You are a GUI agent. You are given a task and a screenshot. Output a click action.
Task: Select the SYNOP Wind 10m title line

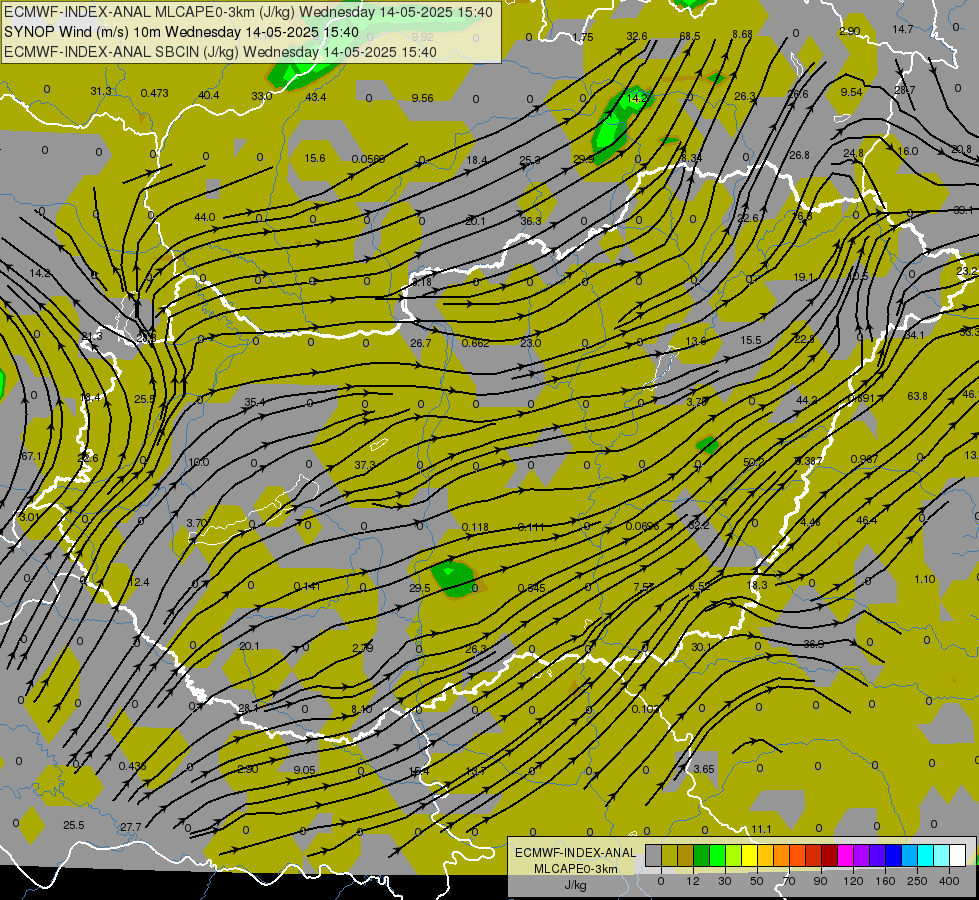[x=181, y=32]
